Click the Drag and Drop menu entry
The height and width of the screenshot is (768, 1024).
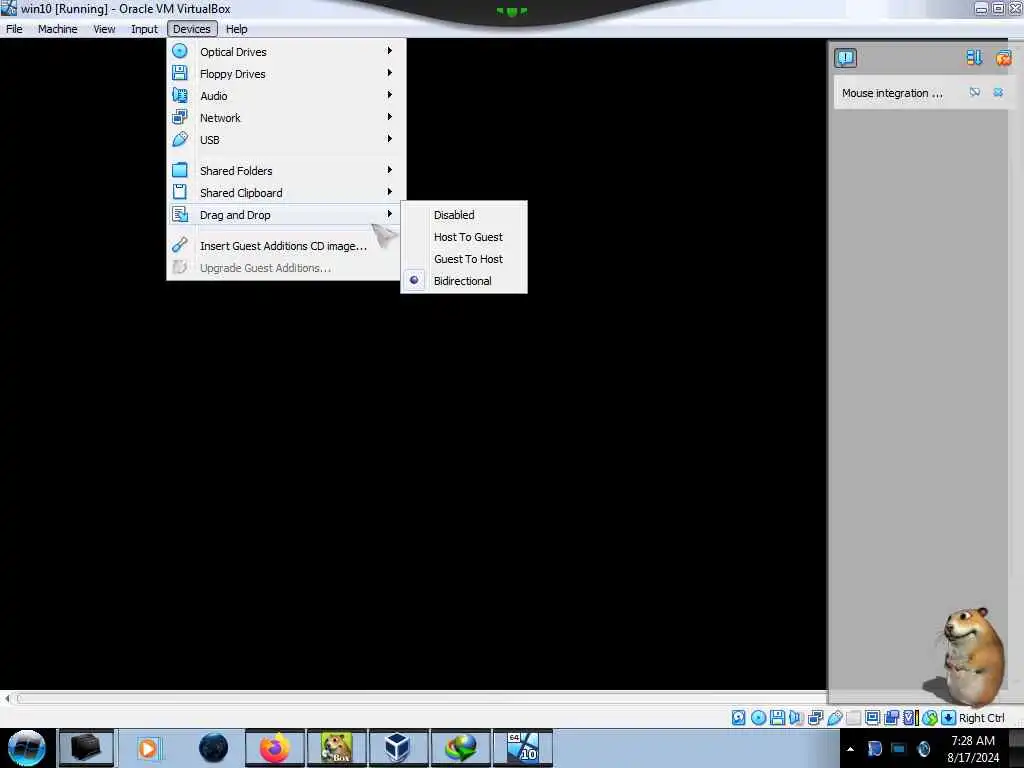[x=286, y=215]
